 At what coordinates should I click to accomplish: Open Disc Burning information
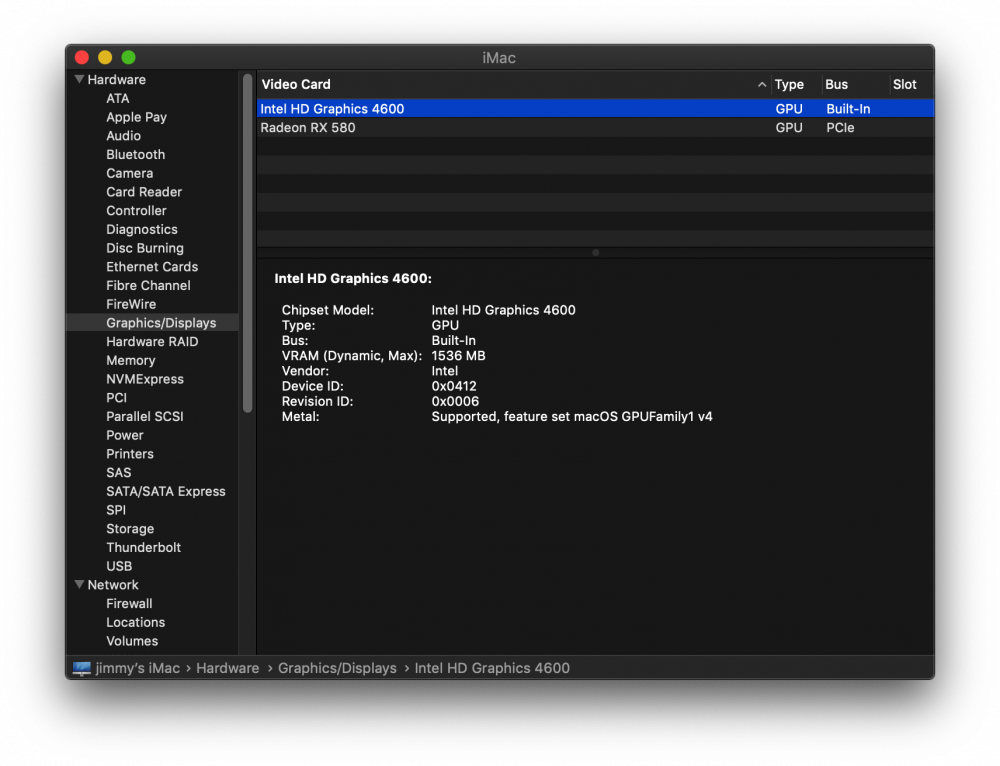(x=145, y=248)
